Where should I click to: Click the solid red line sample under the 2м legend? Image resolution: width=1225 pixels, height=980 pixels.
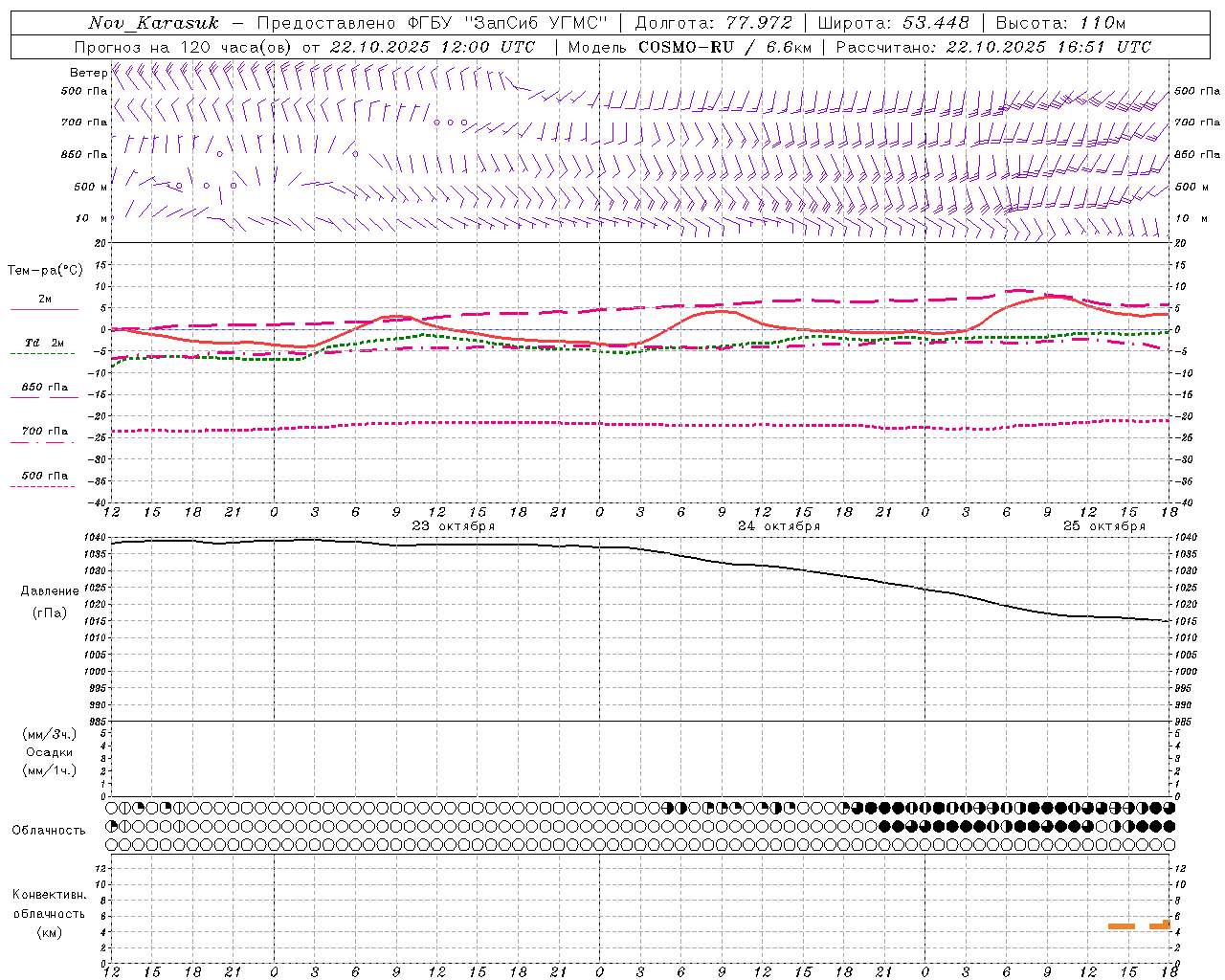tap(44, 310)
